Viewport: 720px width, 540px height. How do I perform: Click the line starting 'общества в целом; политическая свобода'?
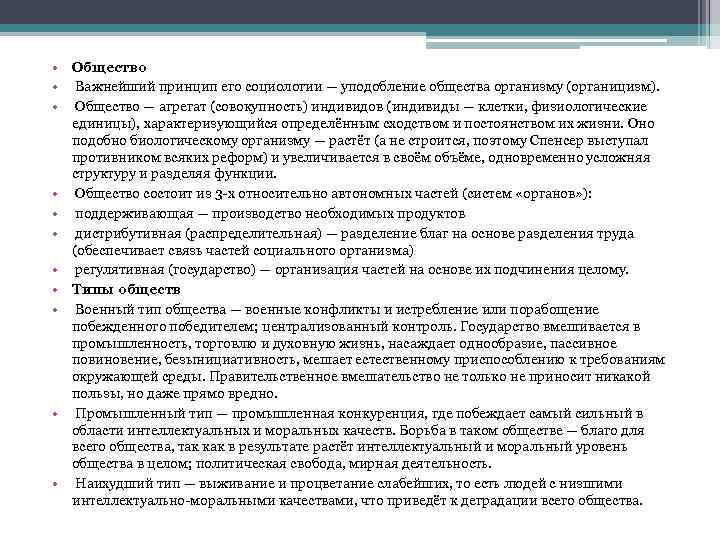(x=281, y=464)
